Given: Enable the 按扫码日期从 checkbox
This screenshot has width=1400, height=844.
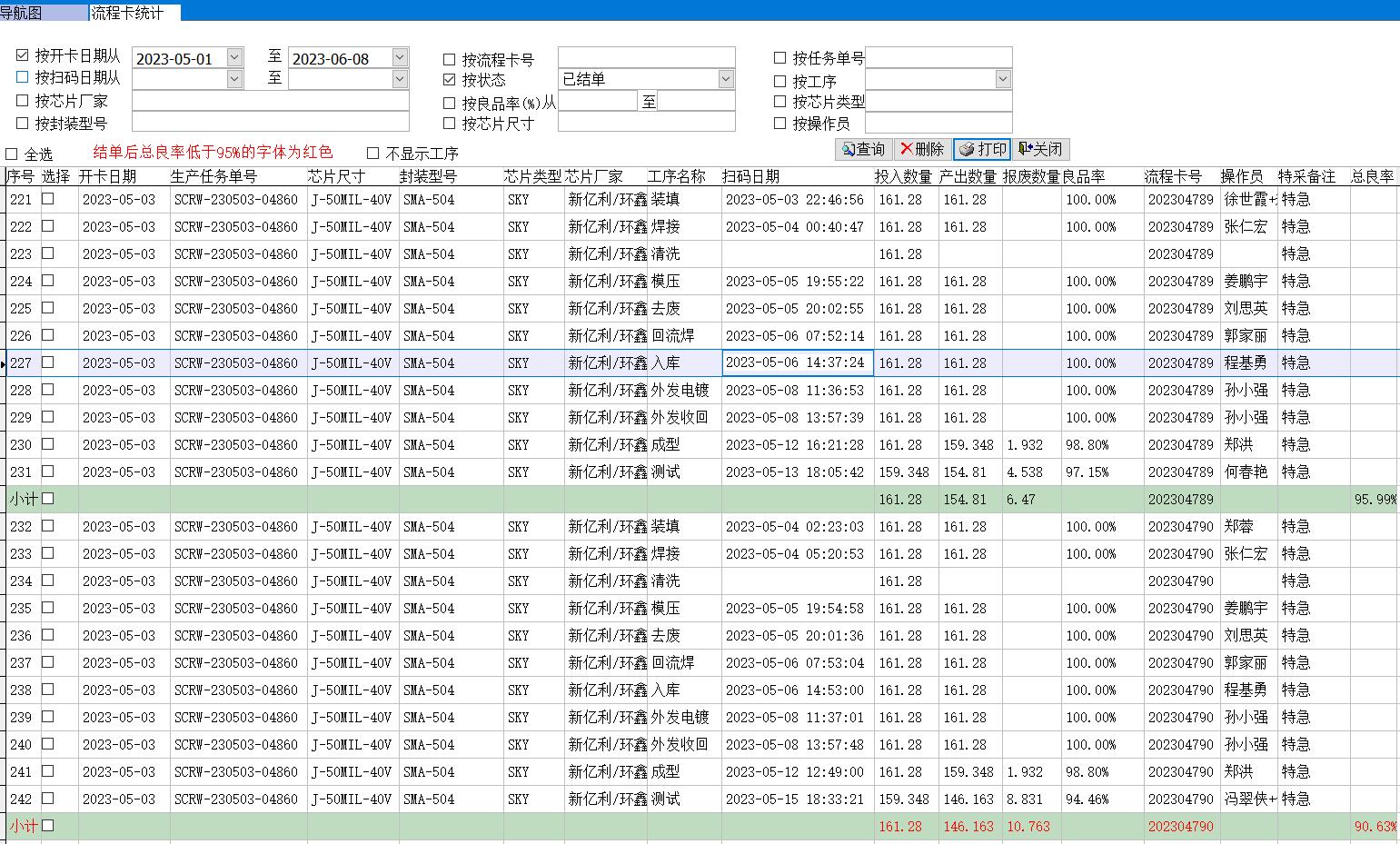Looking at the screenshot, I should pos(23,78).
